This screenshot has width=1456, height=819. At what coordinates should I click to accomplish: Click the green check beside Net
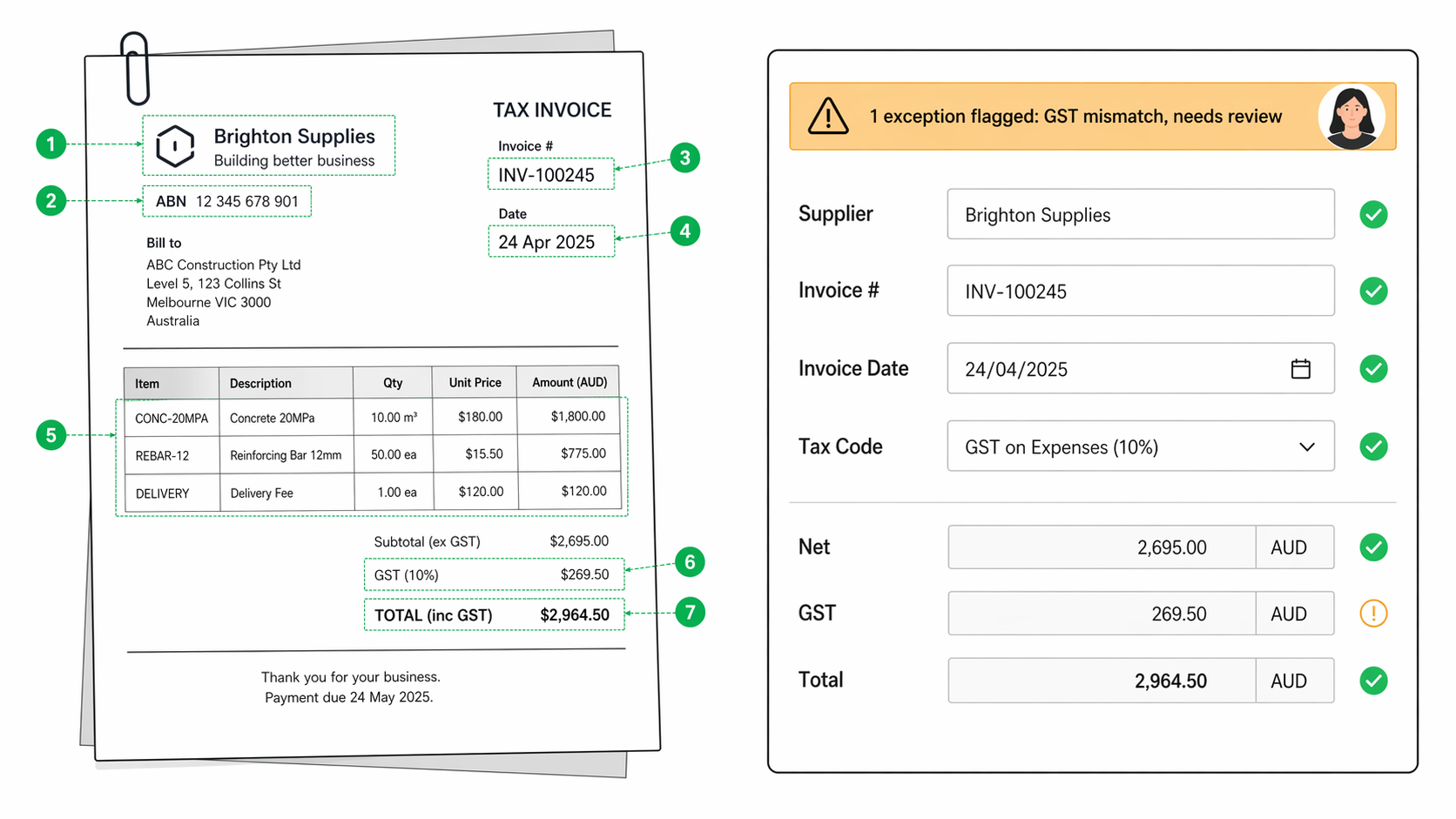coord(1373,547)
